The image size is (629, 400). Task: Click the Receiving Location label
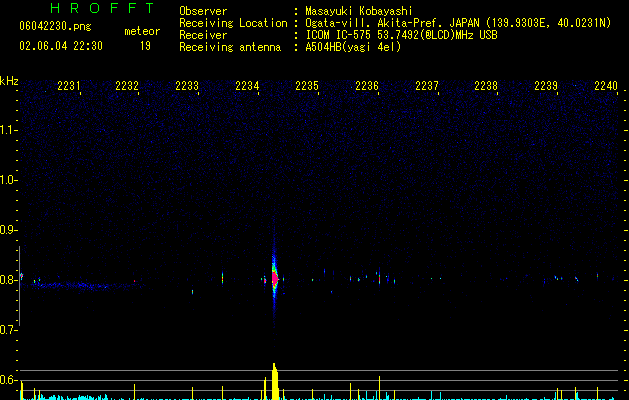[233, 23]
